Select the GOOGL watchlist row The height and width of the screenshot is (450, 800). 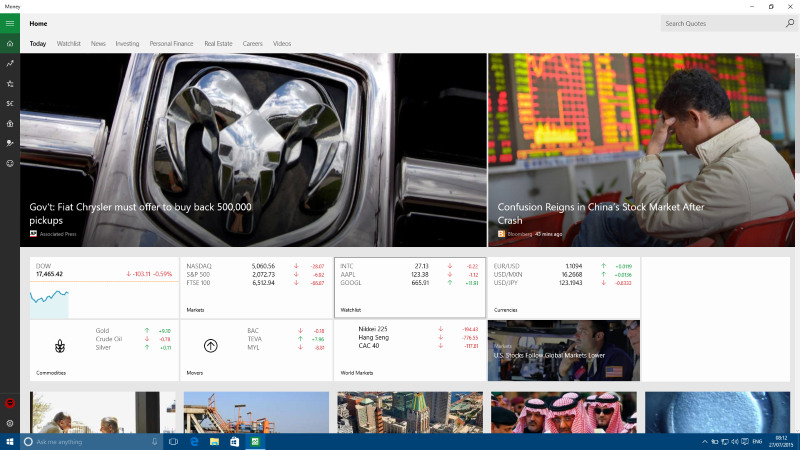tap(409, 282)
